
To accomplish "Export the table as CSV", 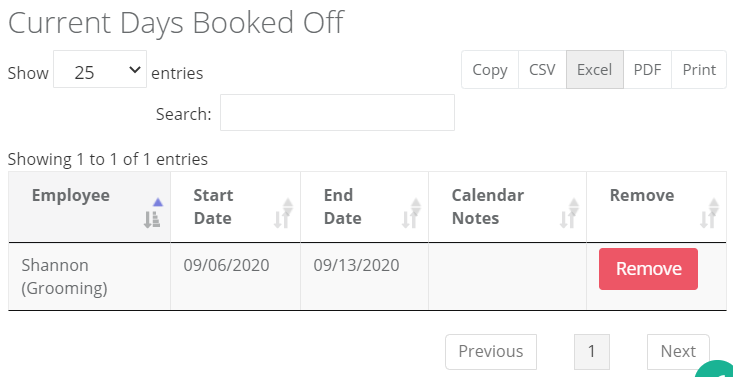I will pos(542,70).
